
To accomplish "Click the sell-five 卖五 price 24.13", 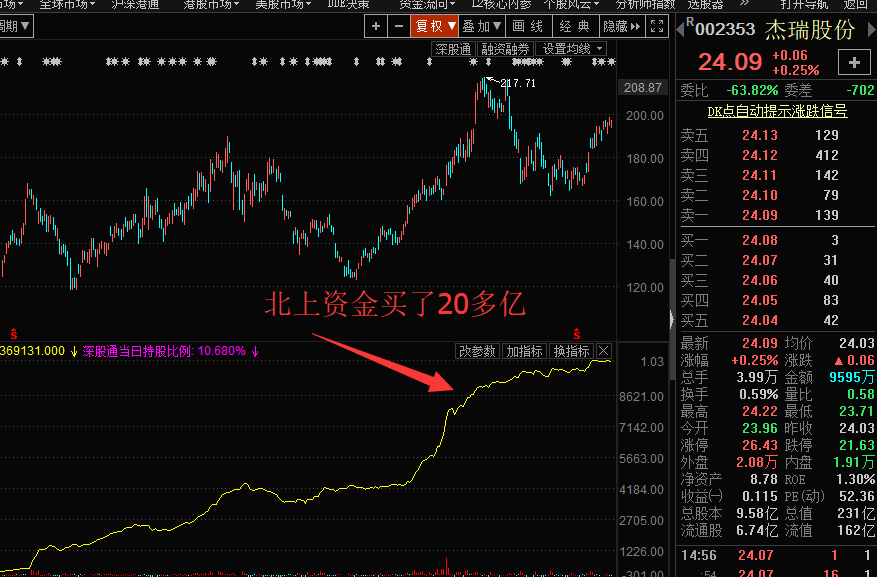I will click(x=760, y=135).
